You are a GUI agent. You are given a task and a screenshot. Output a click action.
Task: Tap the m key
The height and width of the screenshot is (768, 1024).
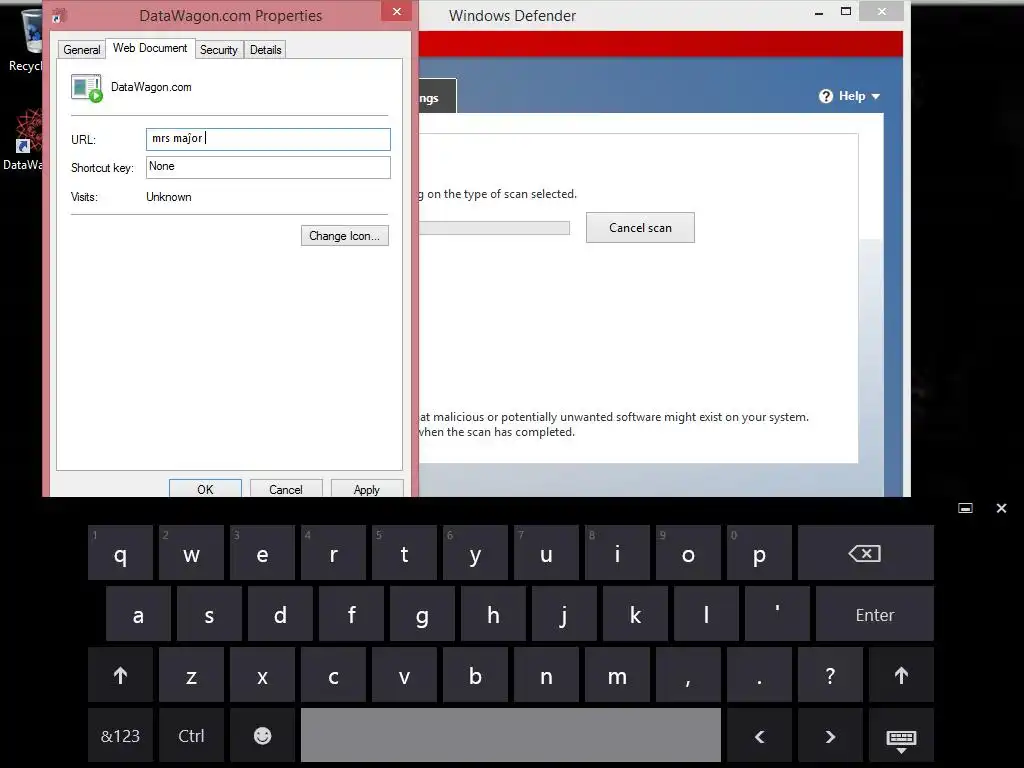coord(617,675)
